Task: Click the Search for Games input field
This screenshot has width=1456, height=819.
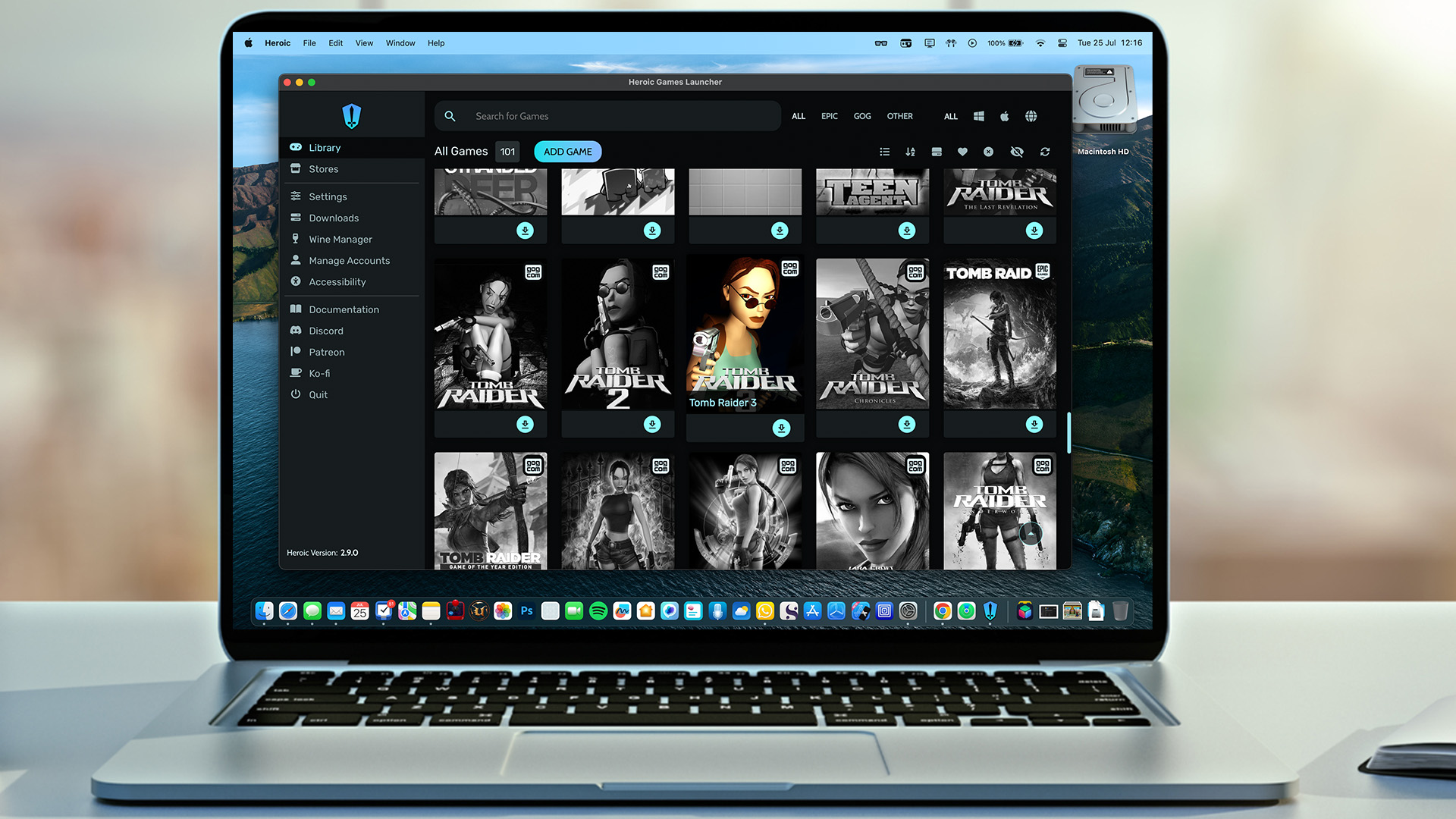Action: 607,115
